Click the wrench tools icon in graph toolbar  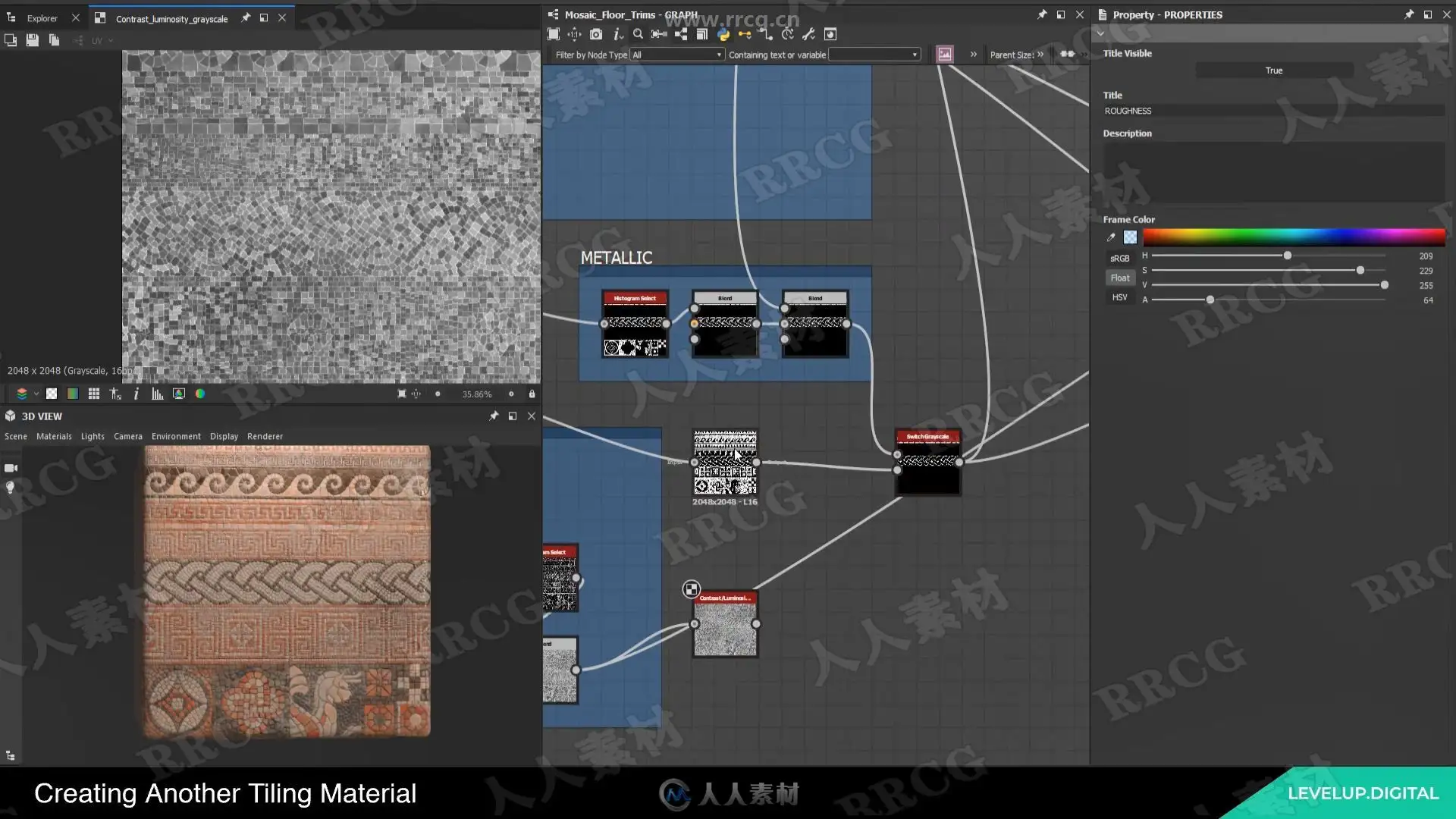(x=808, y=34)
